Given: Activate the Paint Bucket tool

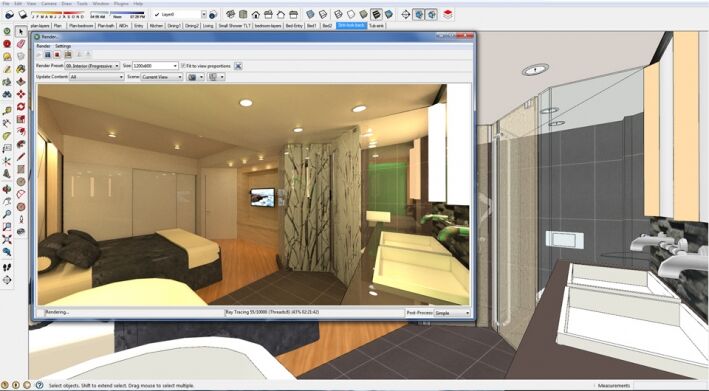Looking at the screenshot, I should [x=21, y=69].
